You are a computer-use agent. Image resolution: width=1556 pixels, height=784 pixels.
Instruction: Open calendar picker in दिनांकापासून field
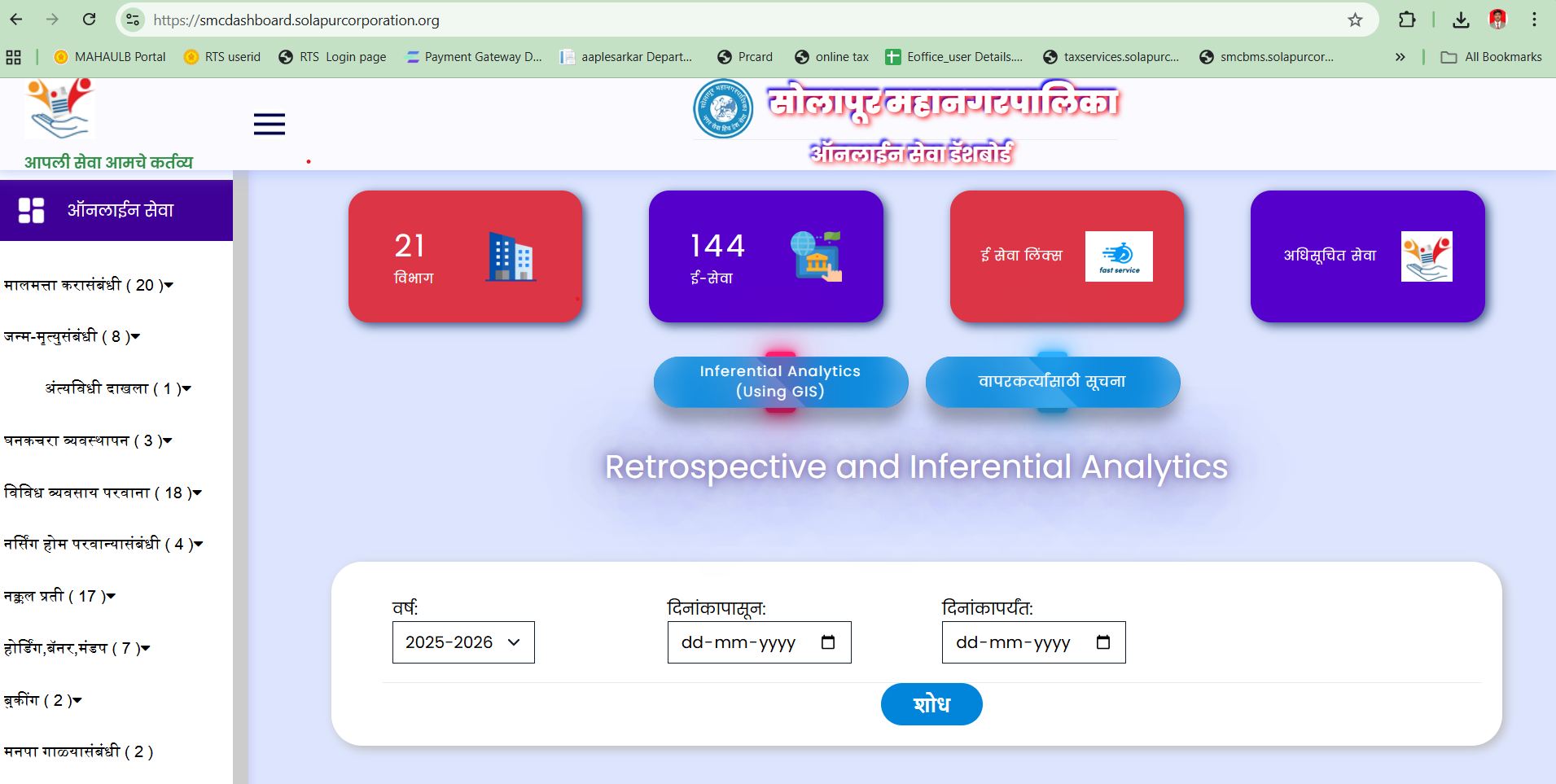tap(828, 642)
